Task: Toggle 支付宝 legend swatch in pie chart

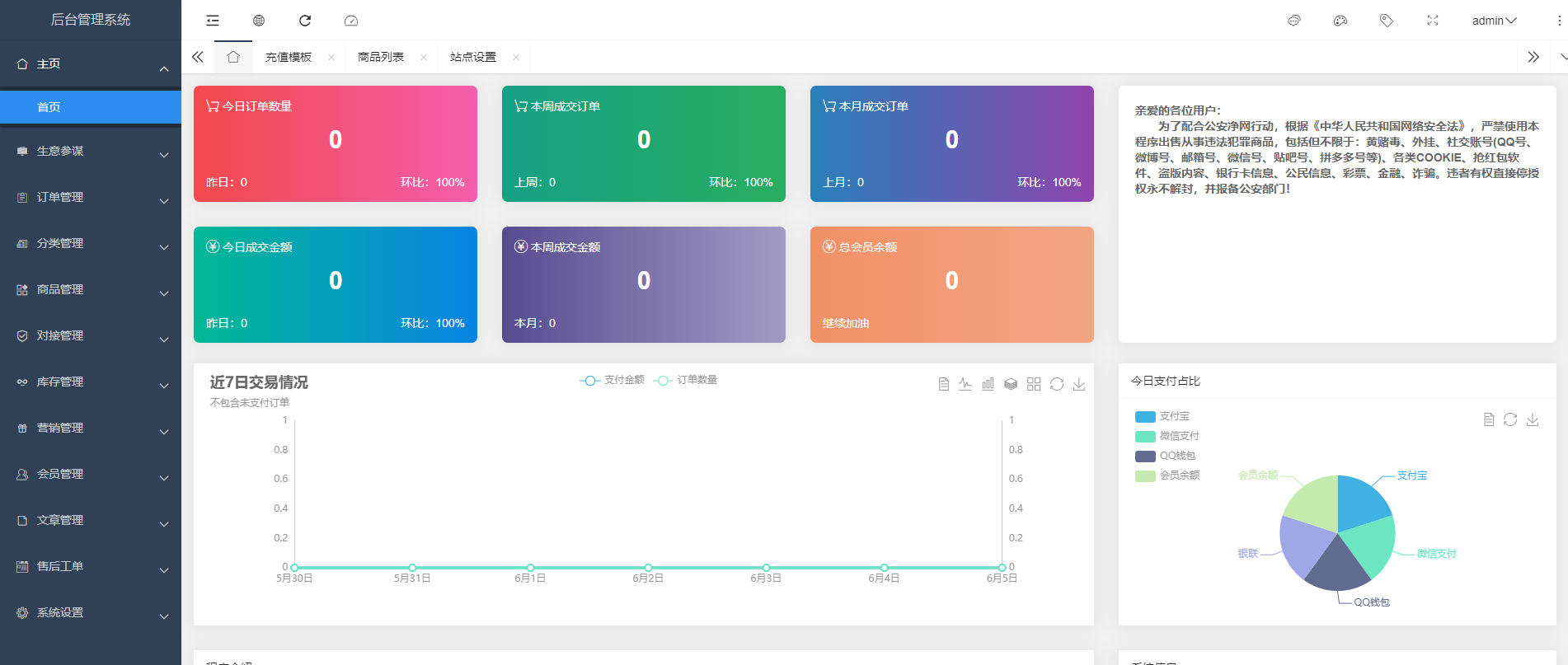Action: [x=1145, y=417]
